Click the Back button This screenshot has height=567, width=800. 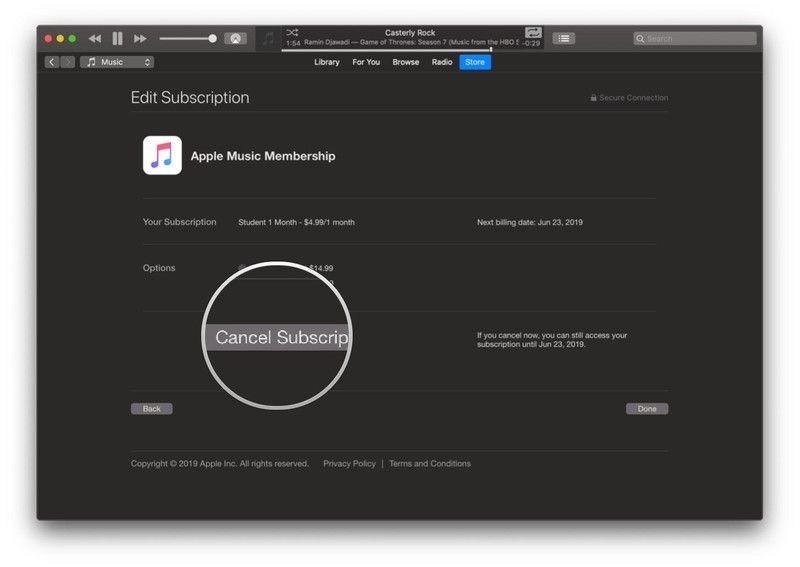coord(152,408)
